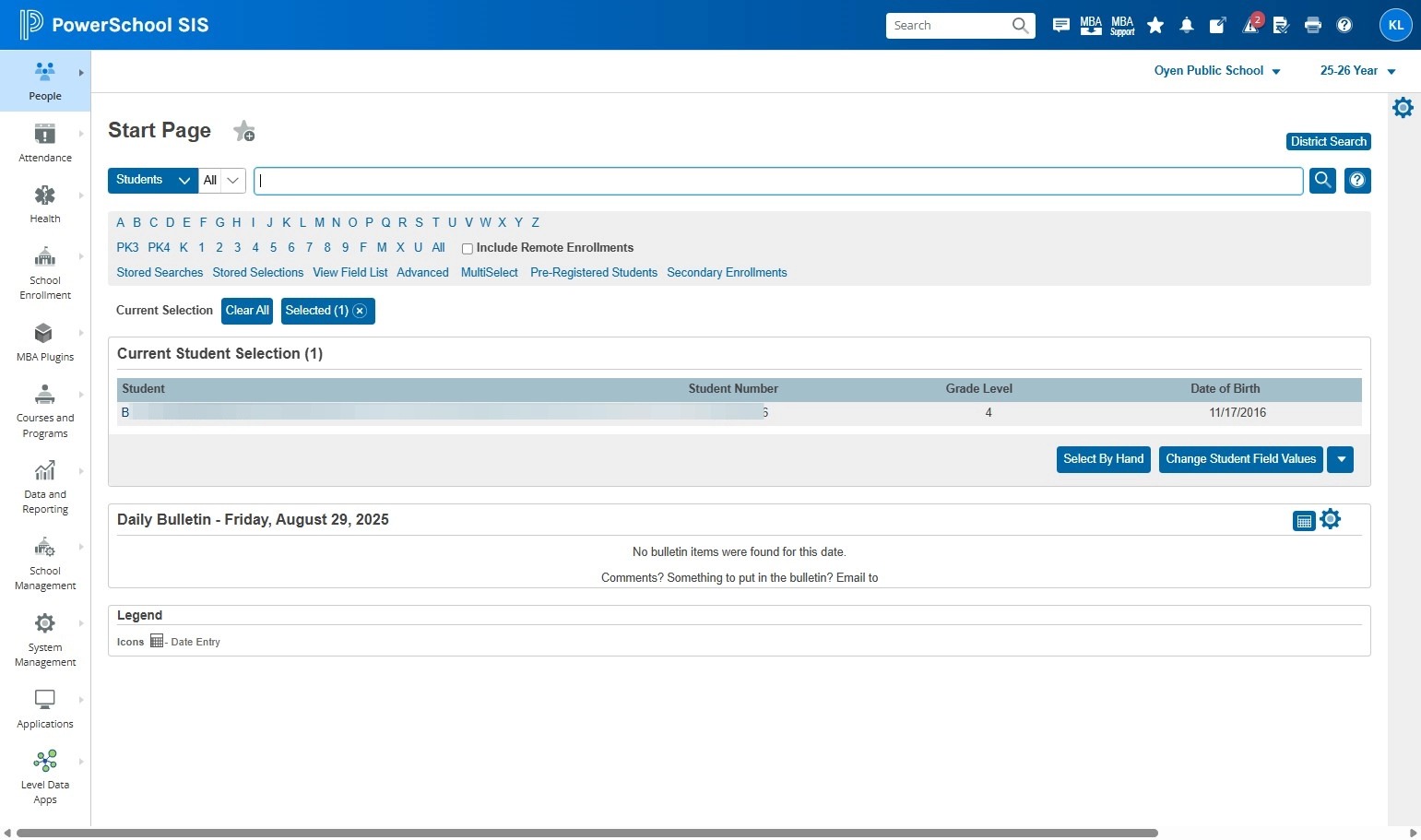The width and height of the screenshot is (1421, 840).
Task: Open Pre-Registered Students link
Action: pyautogui.click(x=594, y=272)
